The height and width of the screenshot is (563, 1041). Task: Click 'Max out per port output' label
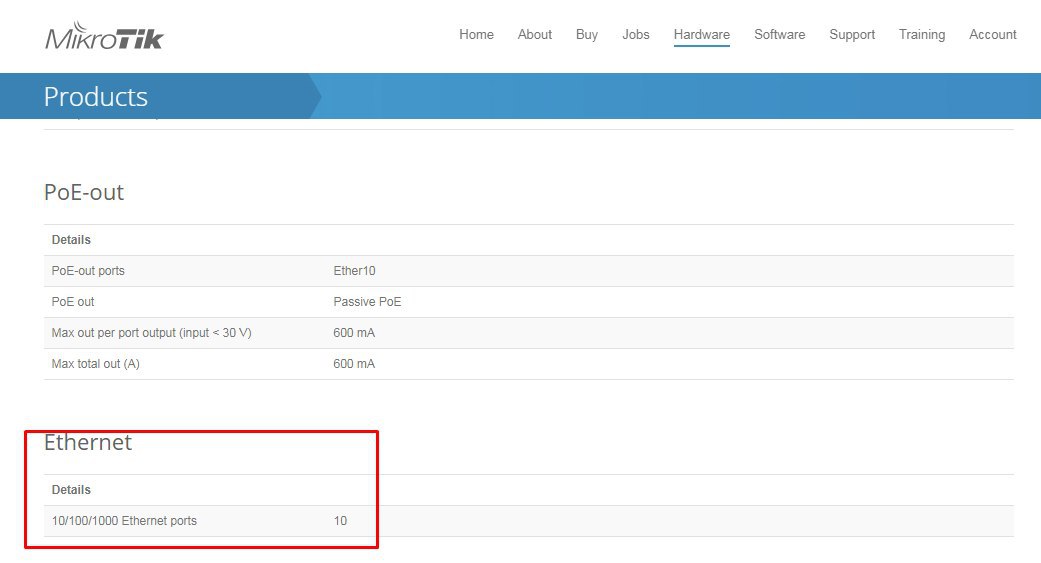coord(151,333)
